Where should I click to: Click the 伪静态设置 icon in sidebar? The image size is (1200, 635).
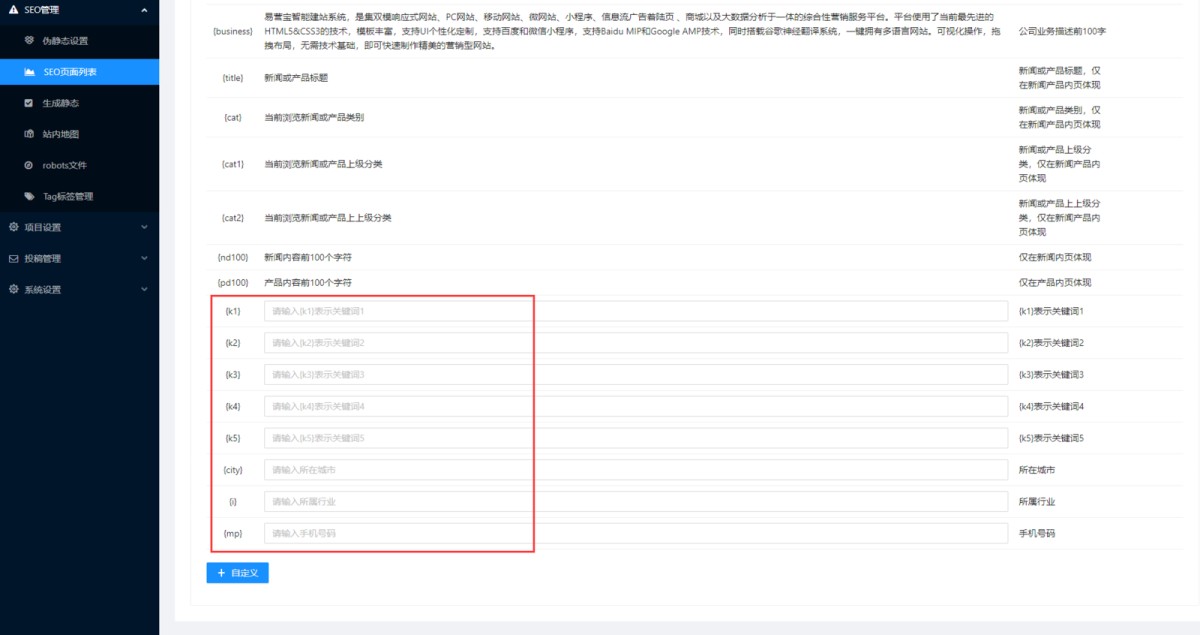tap(30, 41)
